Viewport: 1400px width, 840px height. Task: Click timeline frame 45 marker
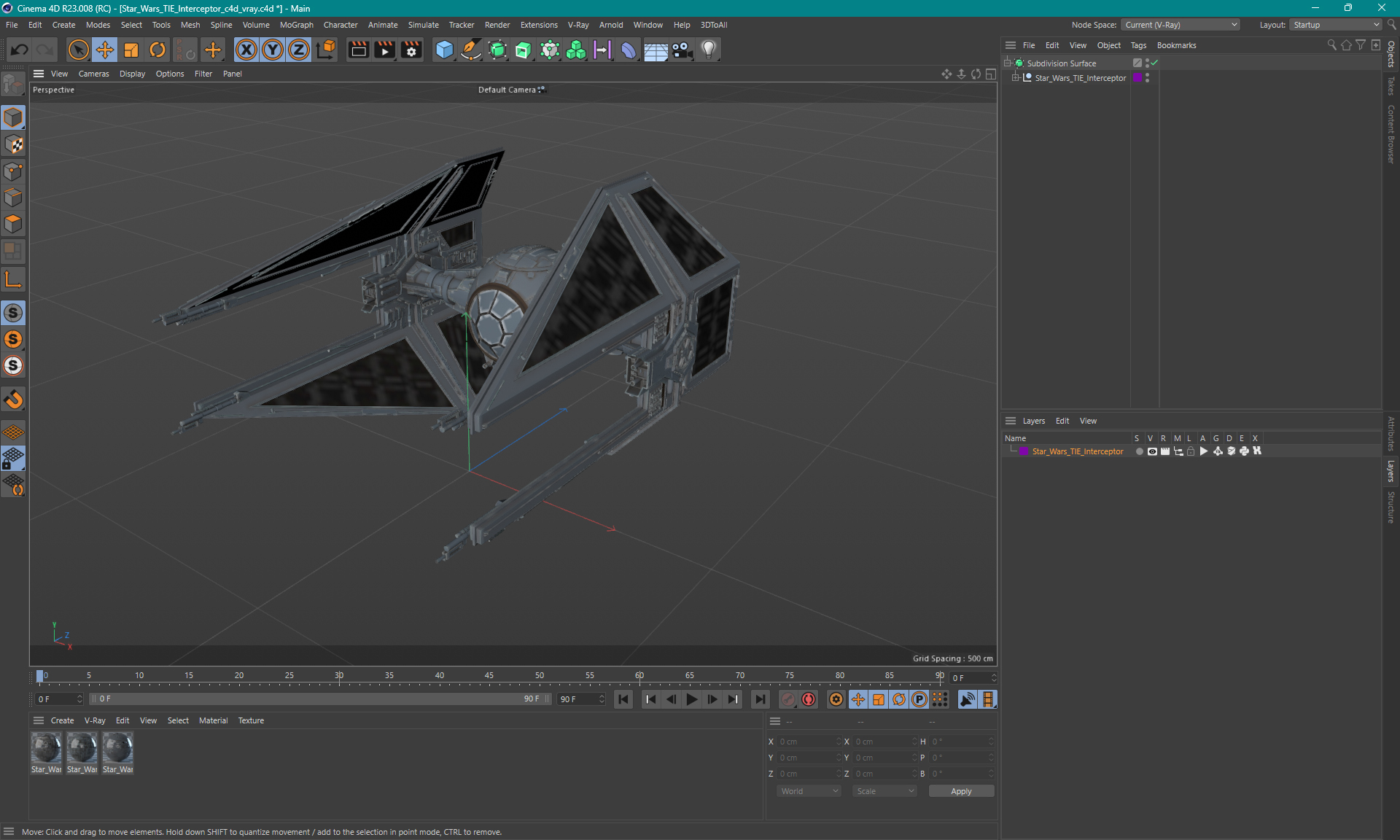(489, 677)
